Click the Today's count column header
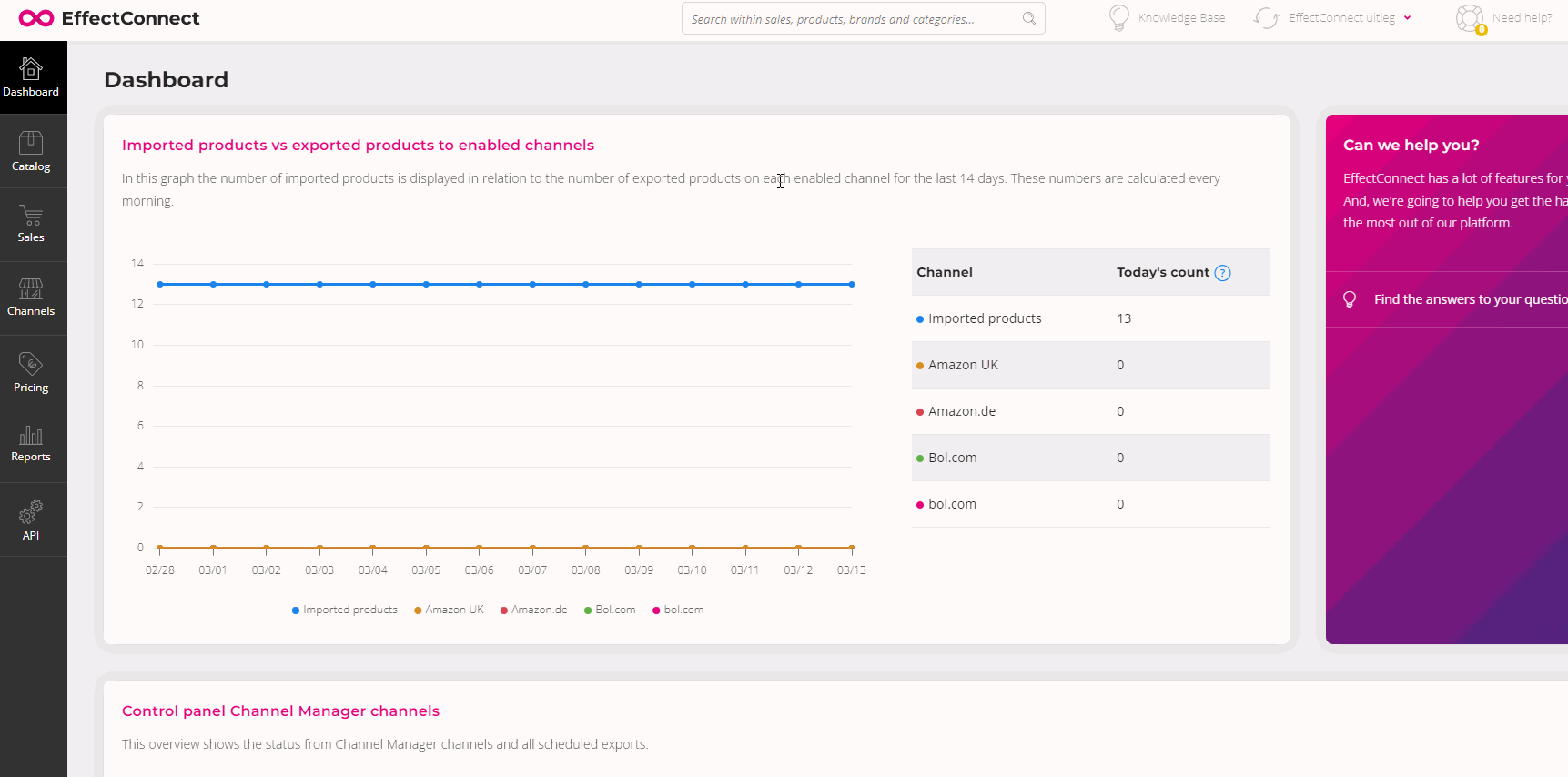1568x777 pixels. [x=1163, y=272]
